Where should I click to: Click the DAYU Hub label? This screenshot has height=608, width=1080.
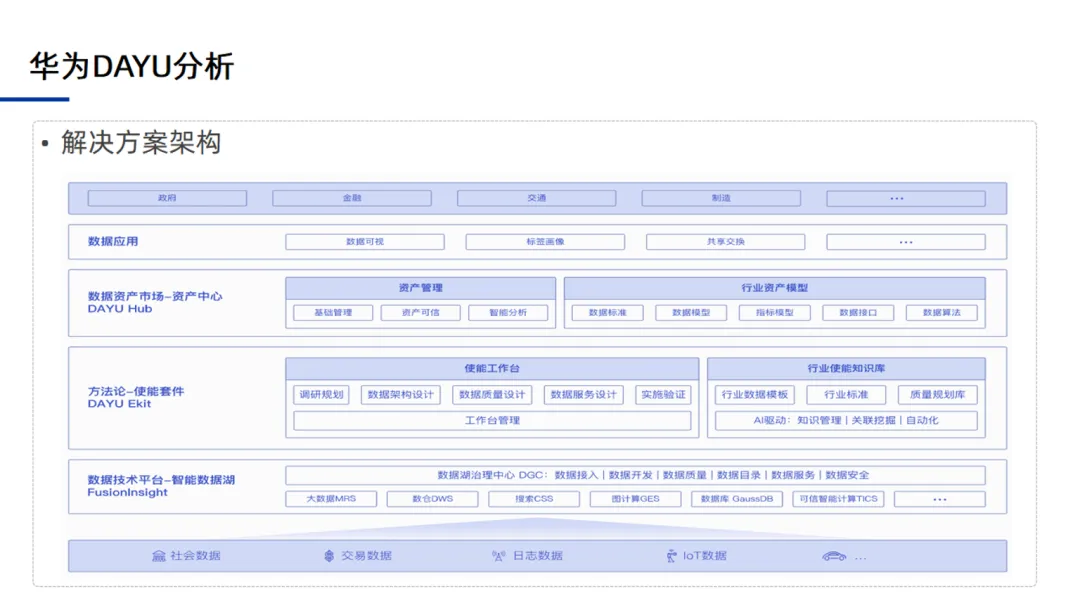[120, 309]
